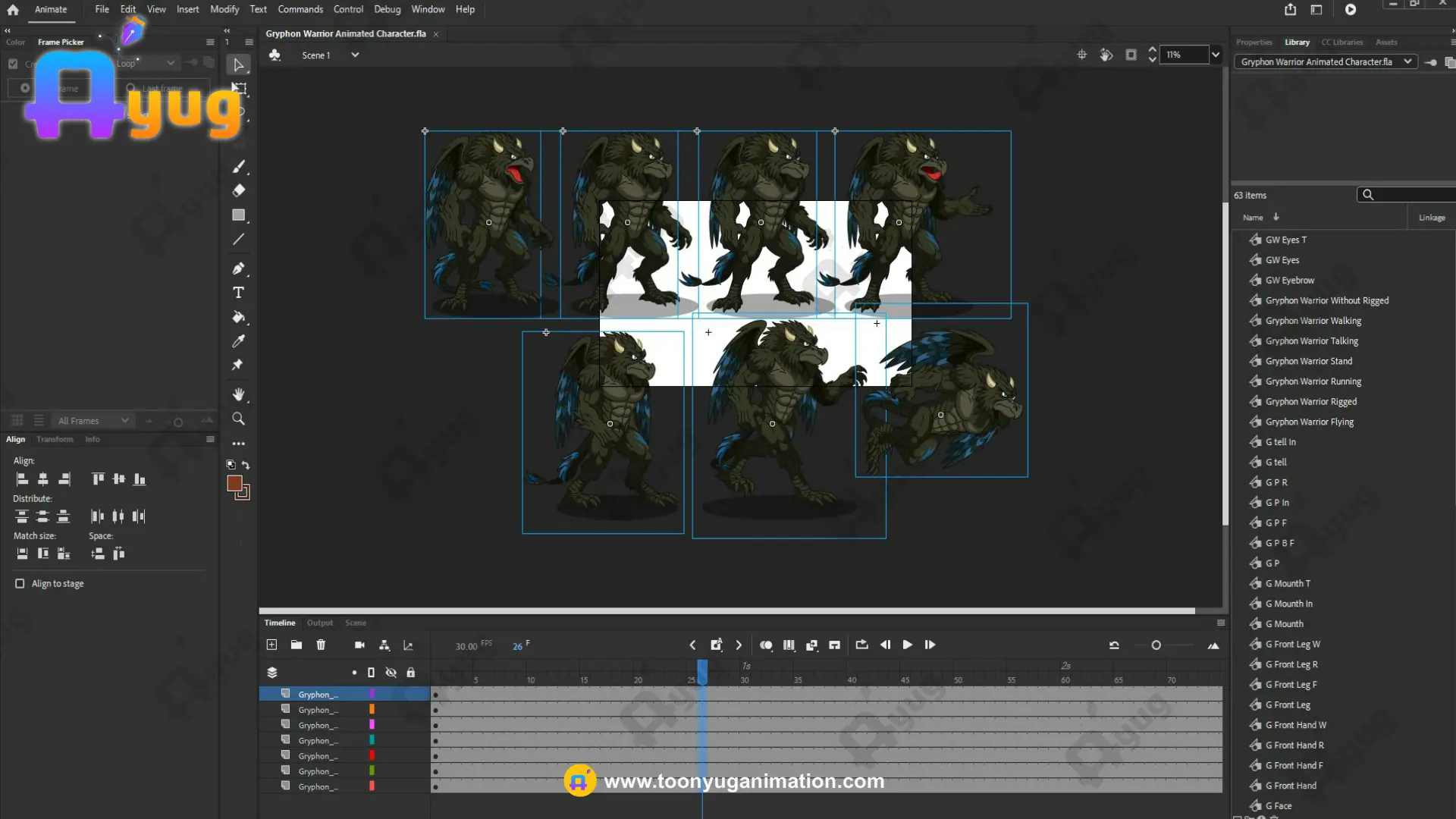This screenshot has width=1456, height=819.
Task: Click the fill color swatch
Action: click(x=234, y=483)
